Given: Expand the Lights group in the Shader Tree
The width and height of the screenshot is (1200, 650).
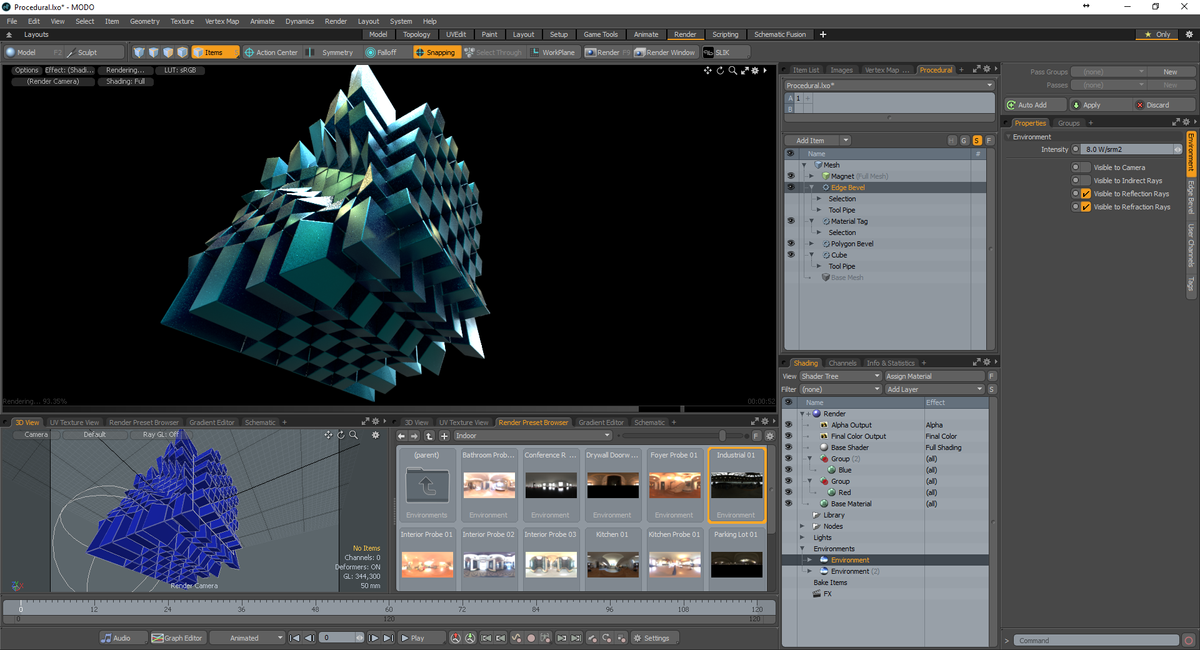Looking at the screenshot, I should [804, 537].
